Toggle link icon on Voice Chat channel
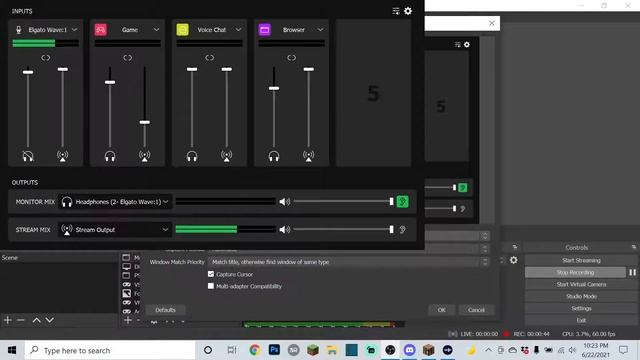Image resolution: width=640 pixels, height=360 pixels. [x=210, y=58]
